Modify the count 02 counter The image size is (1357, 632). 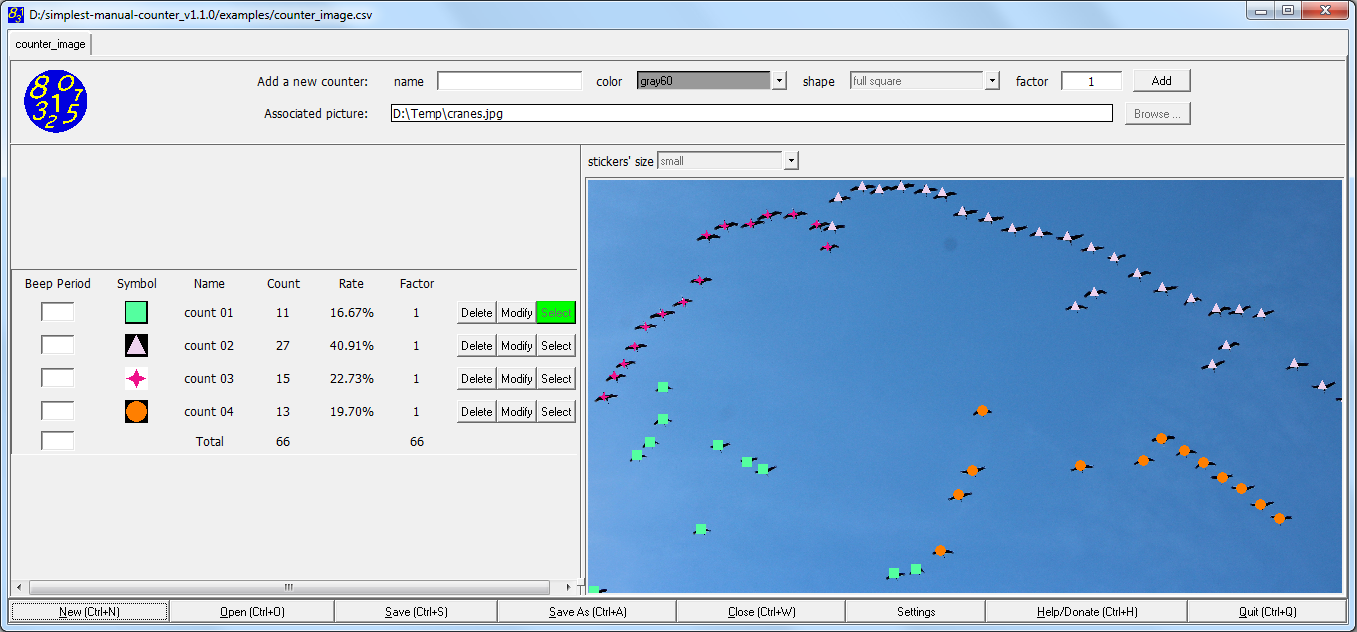(x=516, y=345)
